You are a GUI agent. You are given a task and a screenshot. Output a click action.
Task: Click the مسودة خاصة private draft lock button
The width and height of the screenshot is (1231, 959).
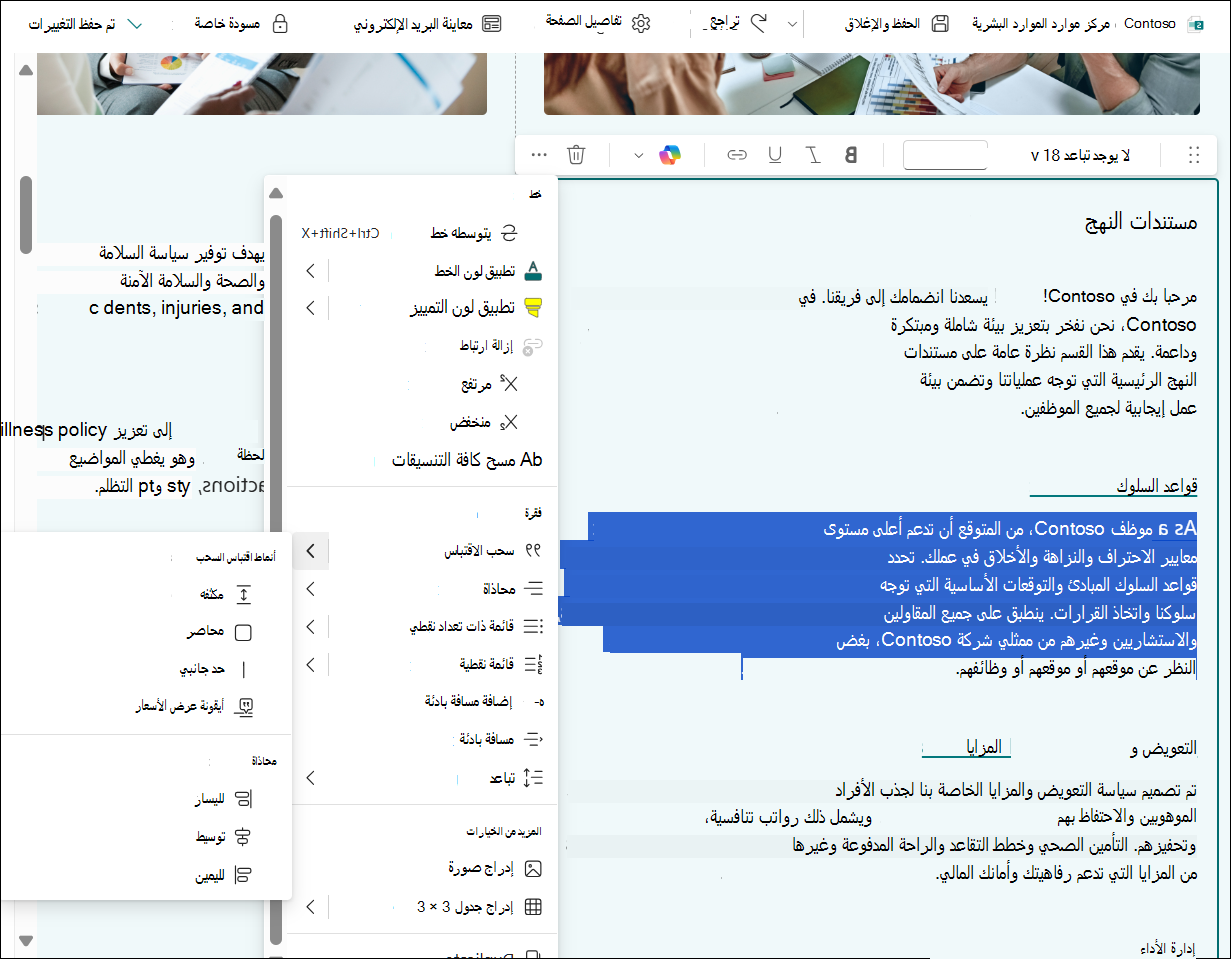pyautogui.click(x=240, y=23)
